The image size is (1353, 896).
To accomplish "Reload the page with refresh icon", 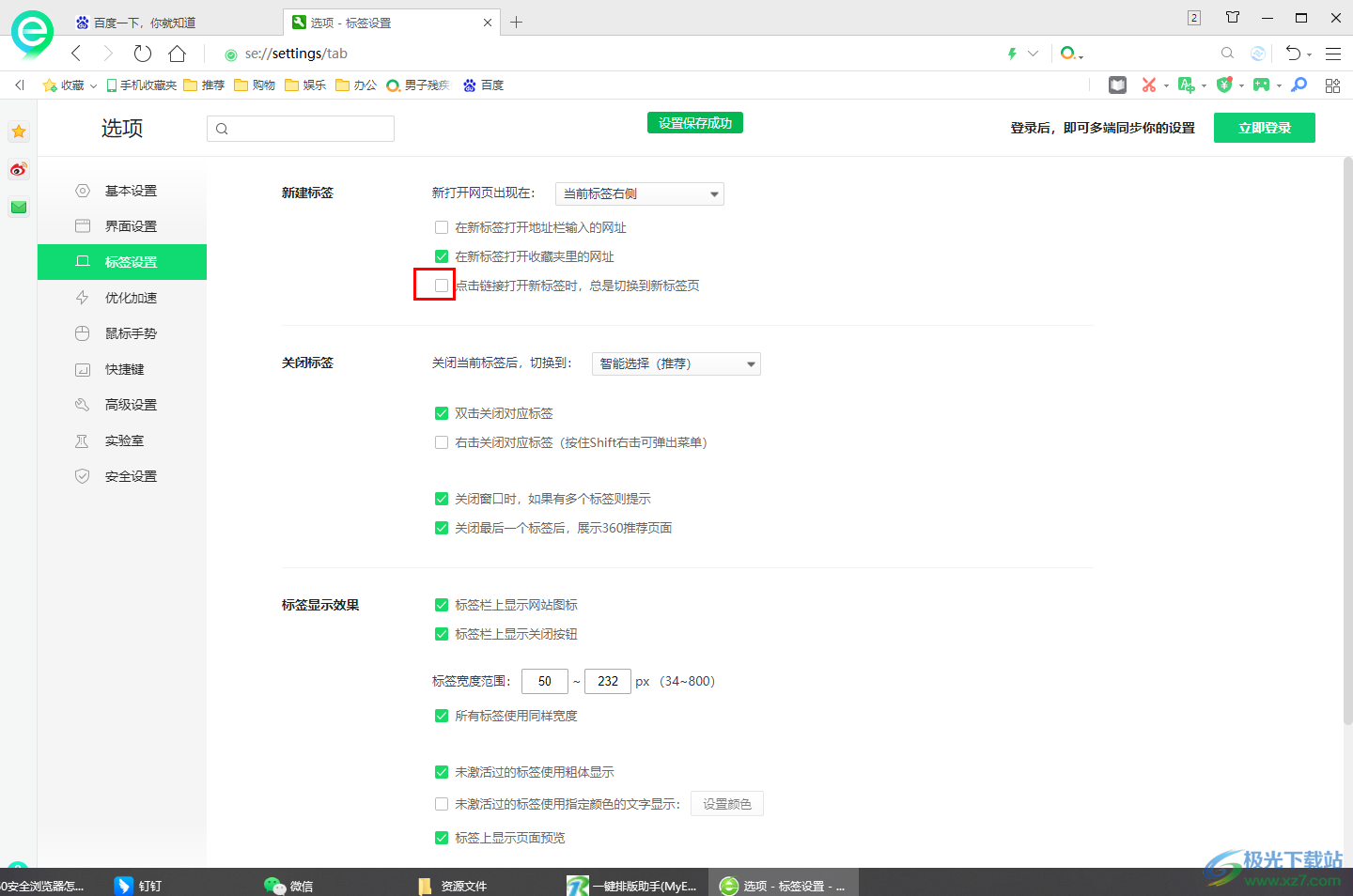I will [x=142, y=54].
